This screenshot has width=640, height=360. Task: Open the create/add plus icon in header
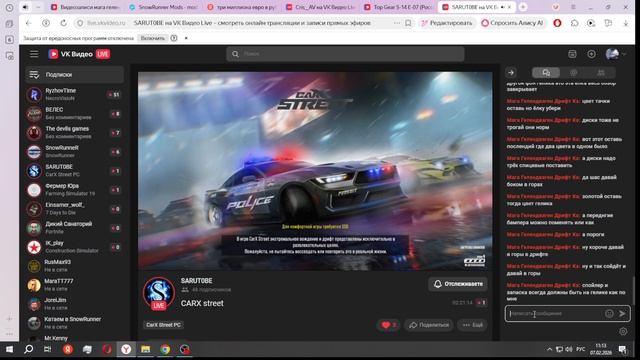coord(591,54)
